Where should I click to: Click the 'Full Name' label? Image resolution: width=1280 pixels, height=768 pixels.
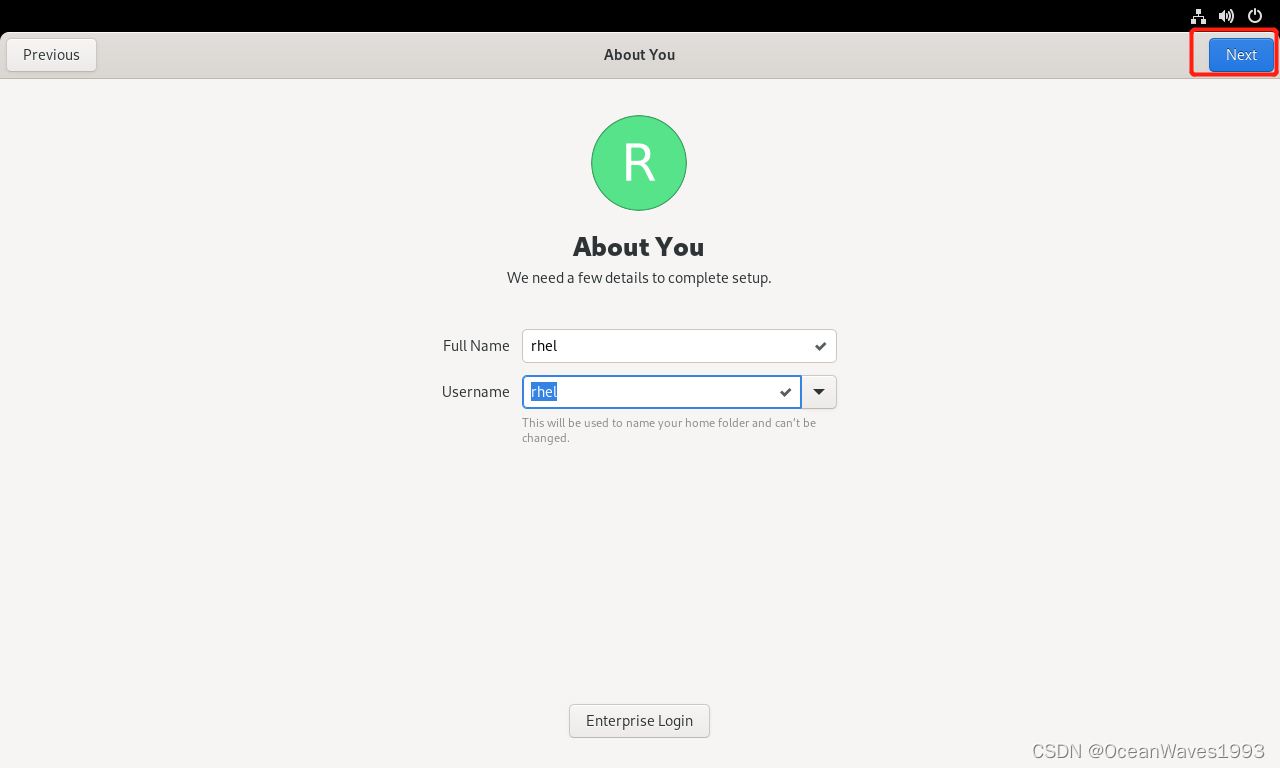pyautogui.click(x=476, y=346)
